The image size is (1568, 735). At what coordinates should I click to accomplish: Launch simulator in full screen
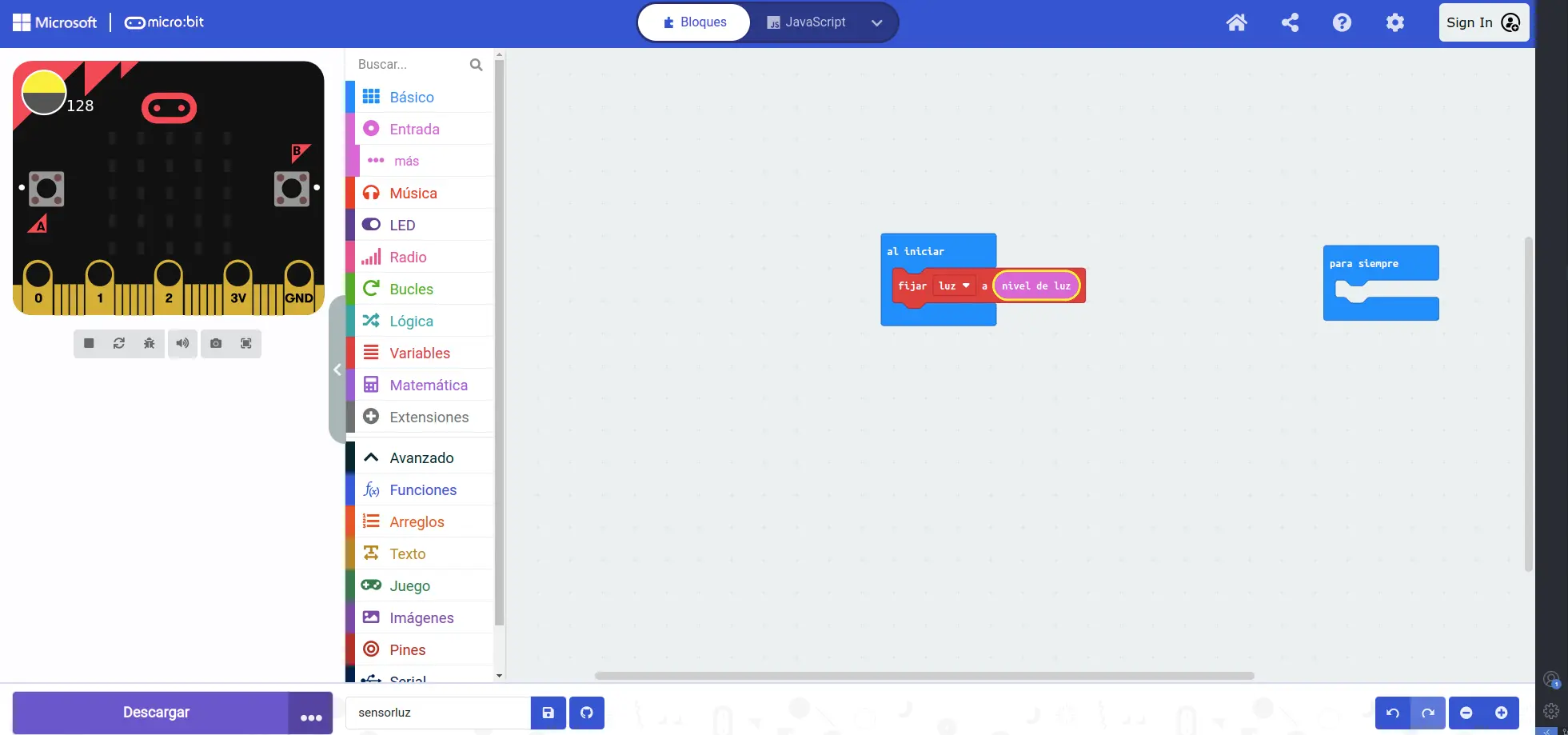click(x=246, y=343)
